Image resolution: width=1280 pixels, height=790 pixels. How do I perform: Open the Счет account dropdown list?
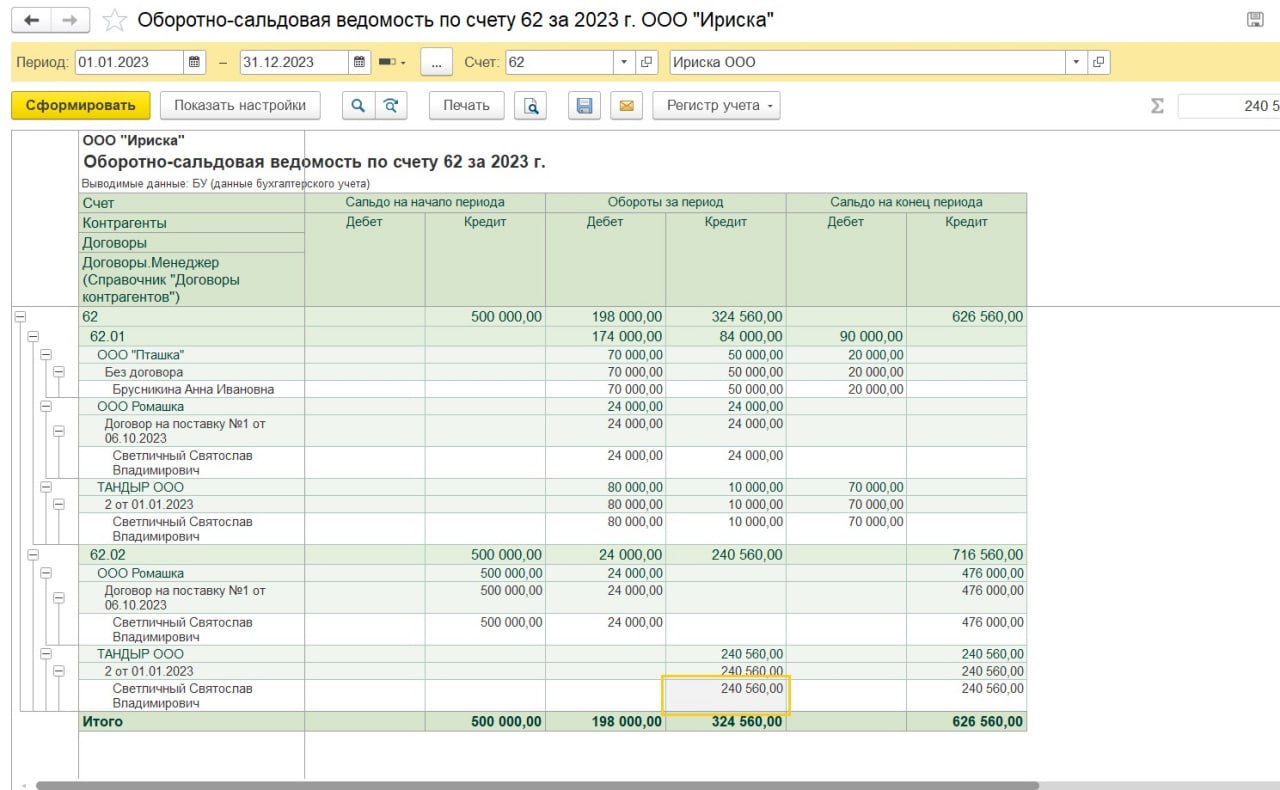coord(624,62)
